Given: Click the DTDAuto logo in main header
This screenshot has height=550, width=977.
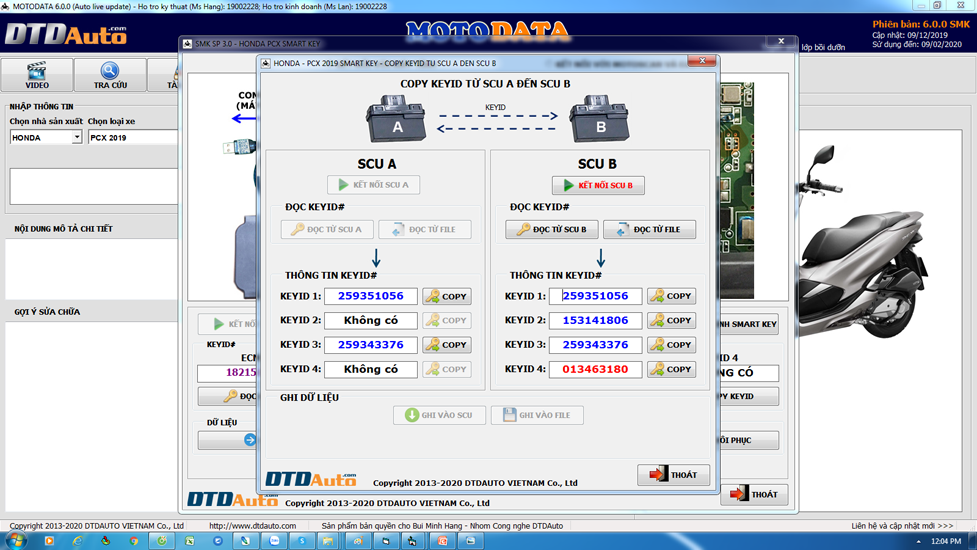Looking at the screenshot, I should (65, 34).
